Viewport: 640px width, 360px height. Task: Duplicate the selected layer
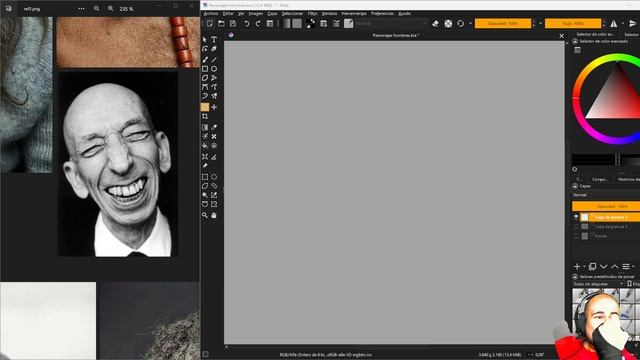[592, 267]
